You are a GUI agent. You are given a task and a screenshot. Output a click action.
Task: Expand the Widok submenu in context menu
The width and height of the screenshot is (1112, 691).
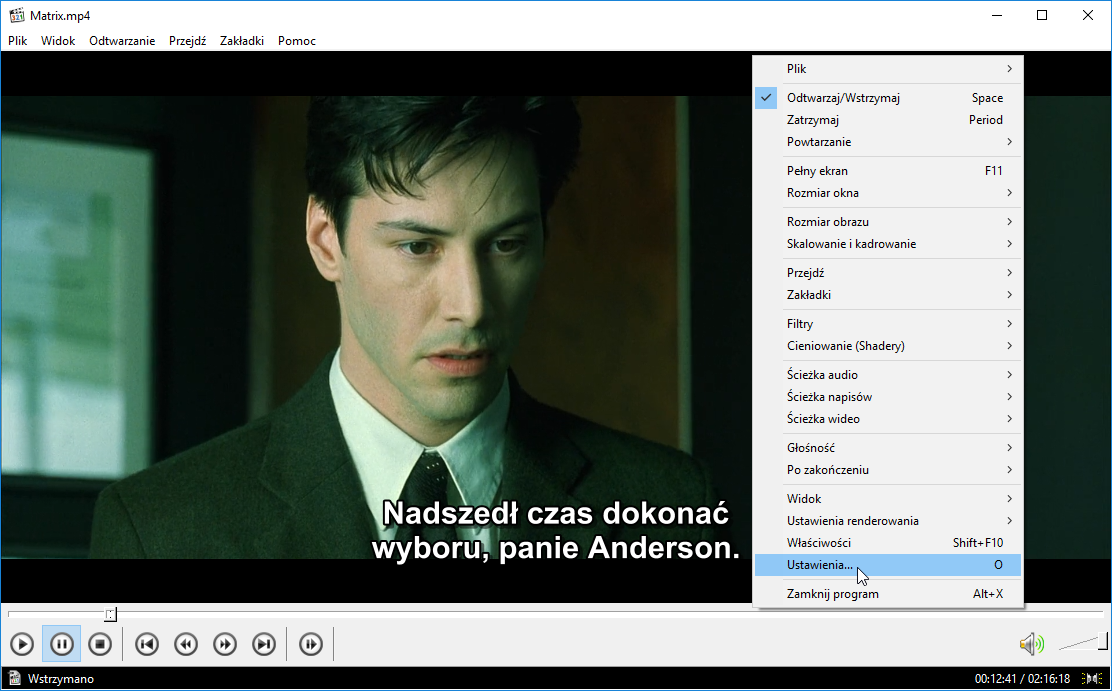(x=887, y=499)
